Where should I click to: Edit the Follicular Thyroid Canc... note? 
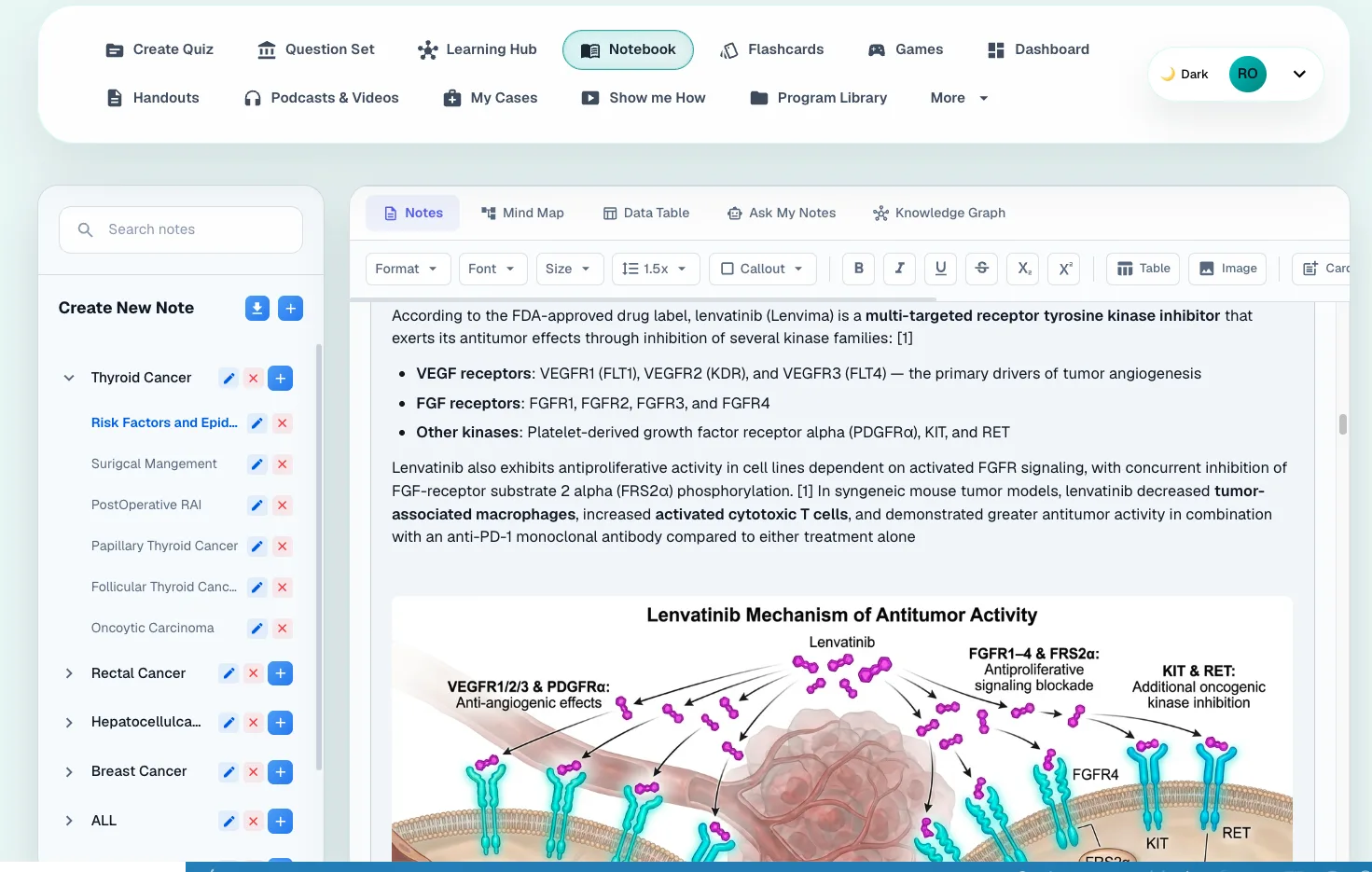pos(257,587)
